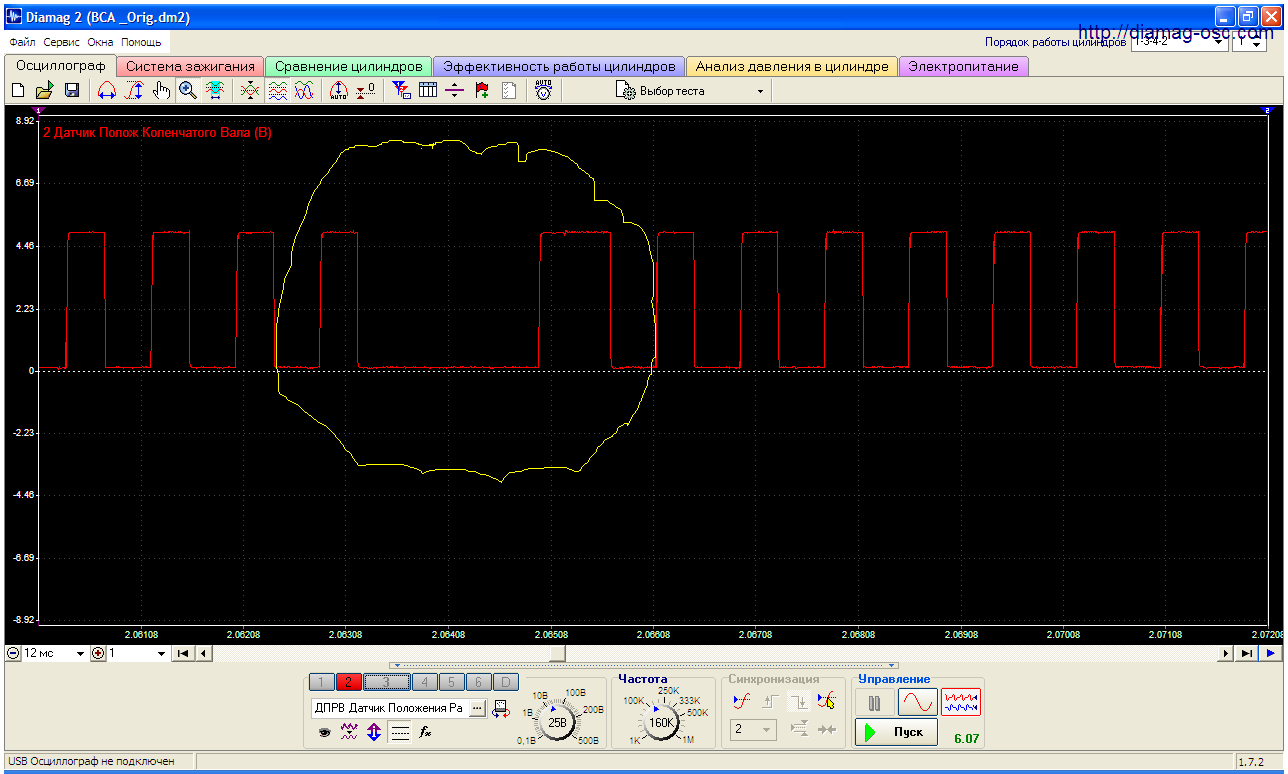
Task: Click the AUTO test clock icon
Action: (x=543, y=91)
